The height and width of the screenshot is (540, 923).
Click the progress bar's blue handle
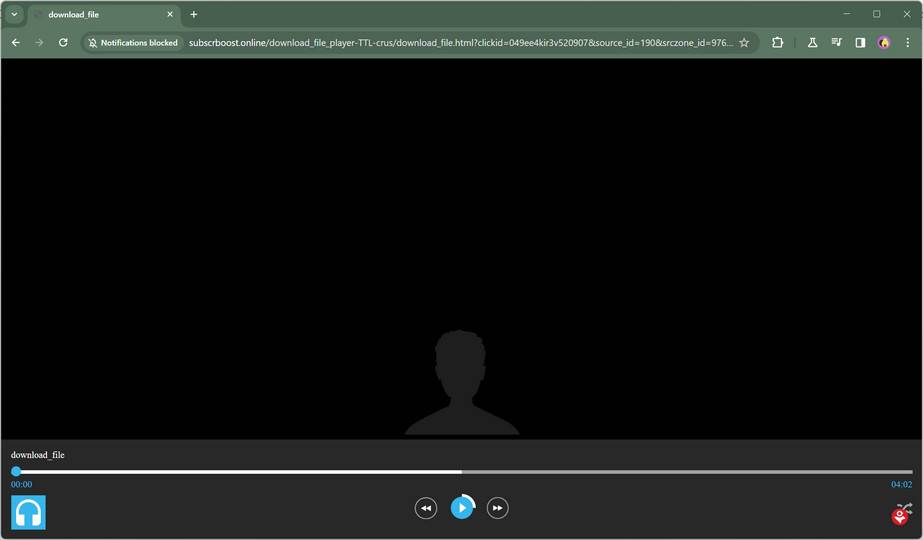click(x=16, y=471)
